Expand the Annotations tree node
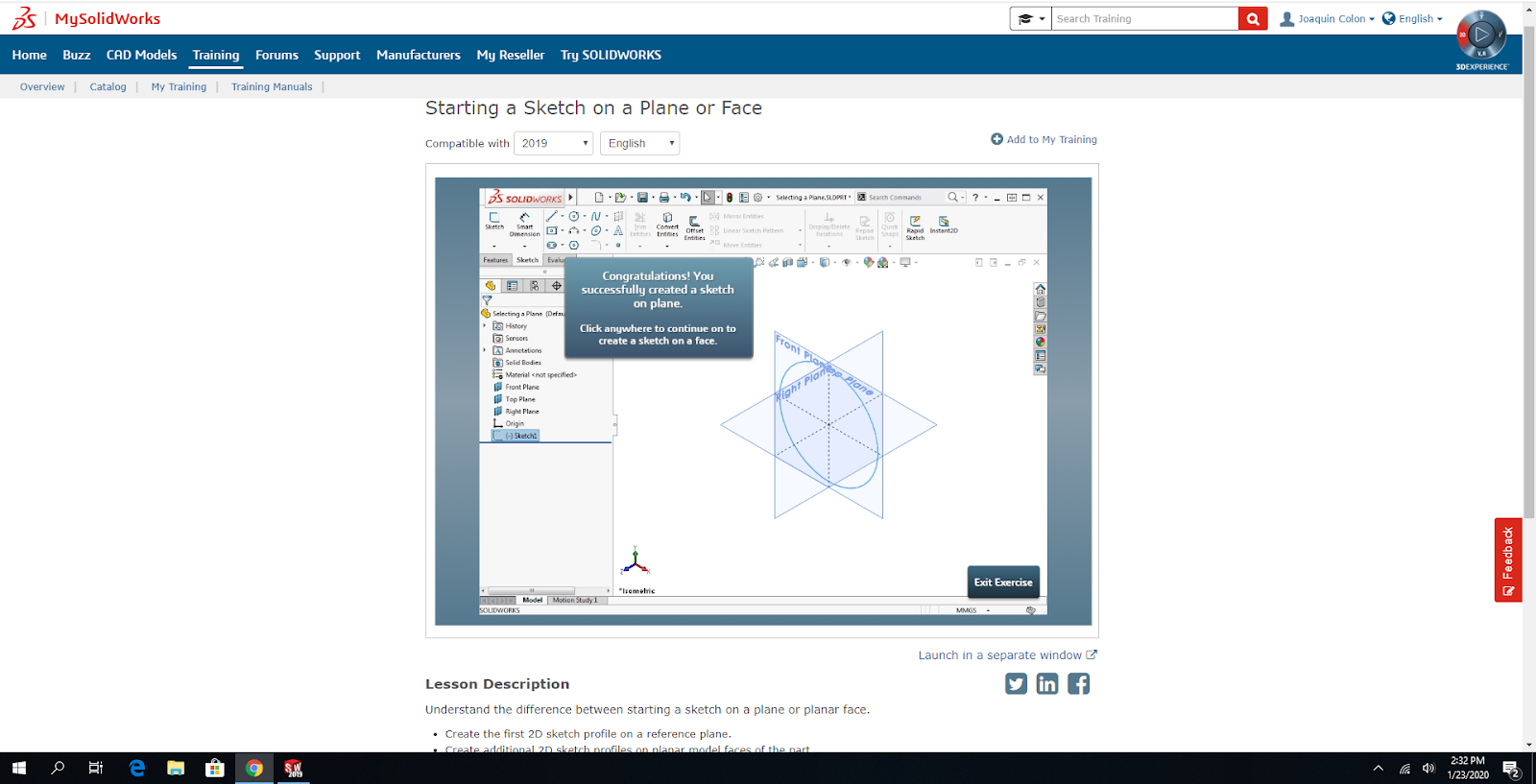 485,350
